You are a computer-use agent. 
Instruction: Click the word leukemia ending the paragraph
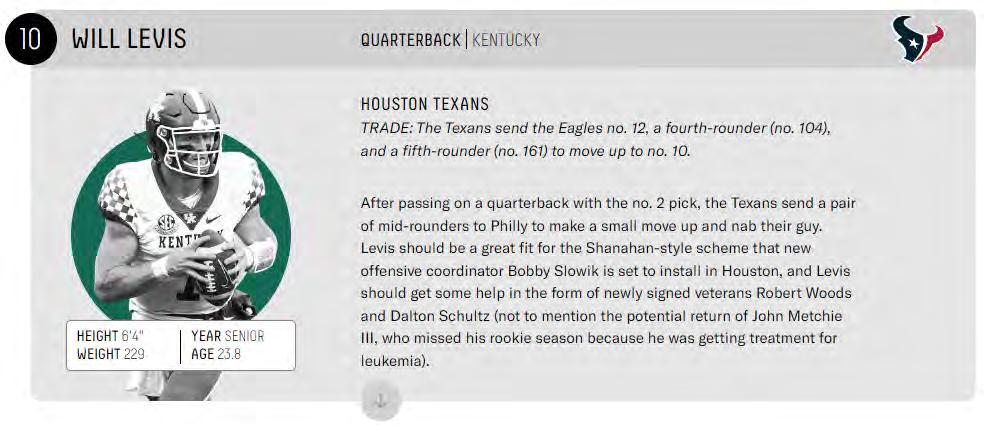(392, 362)
